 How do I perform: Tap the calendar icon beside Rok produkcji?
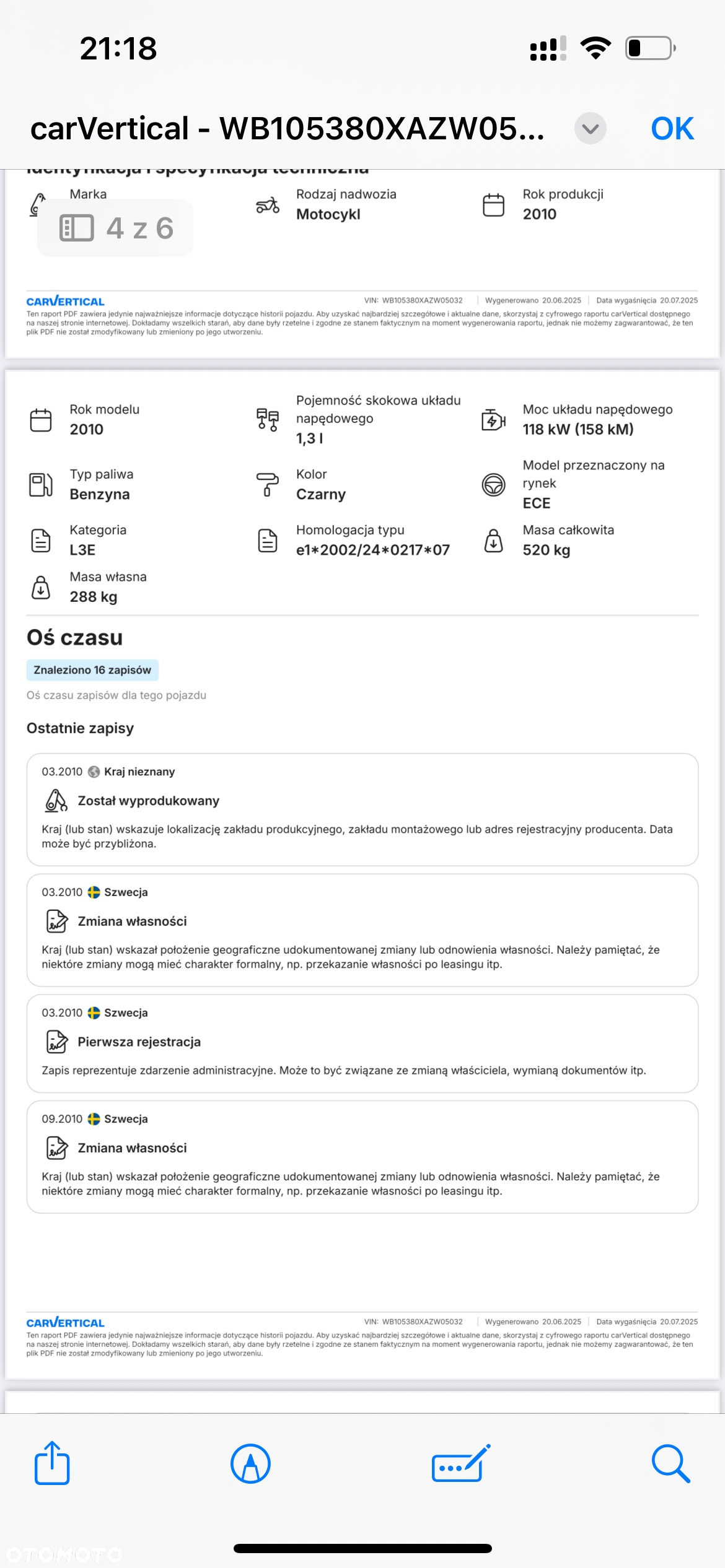pyautogui.click(x=494, y=205)
